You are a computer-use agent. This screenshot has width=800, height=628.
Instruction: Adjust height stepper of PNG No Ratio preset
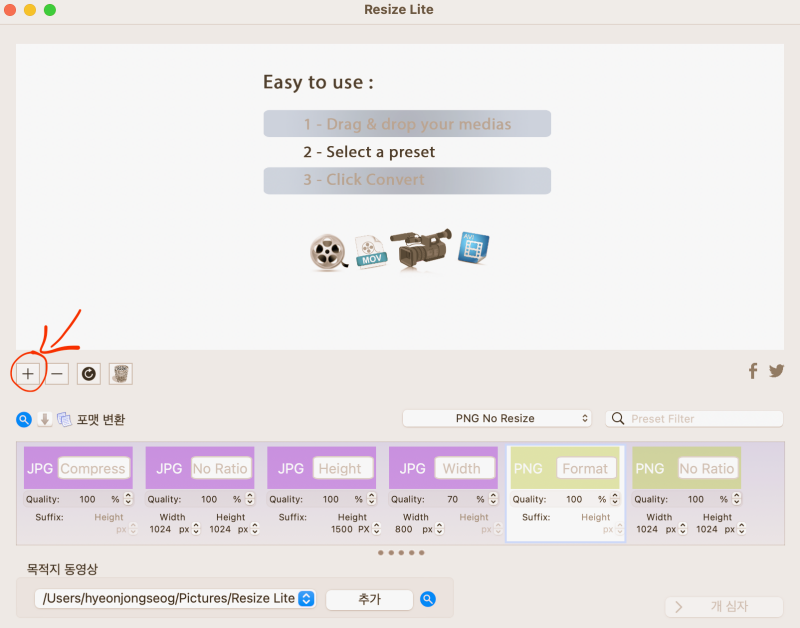pos(742,529)
